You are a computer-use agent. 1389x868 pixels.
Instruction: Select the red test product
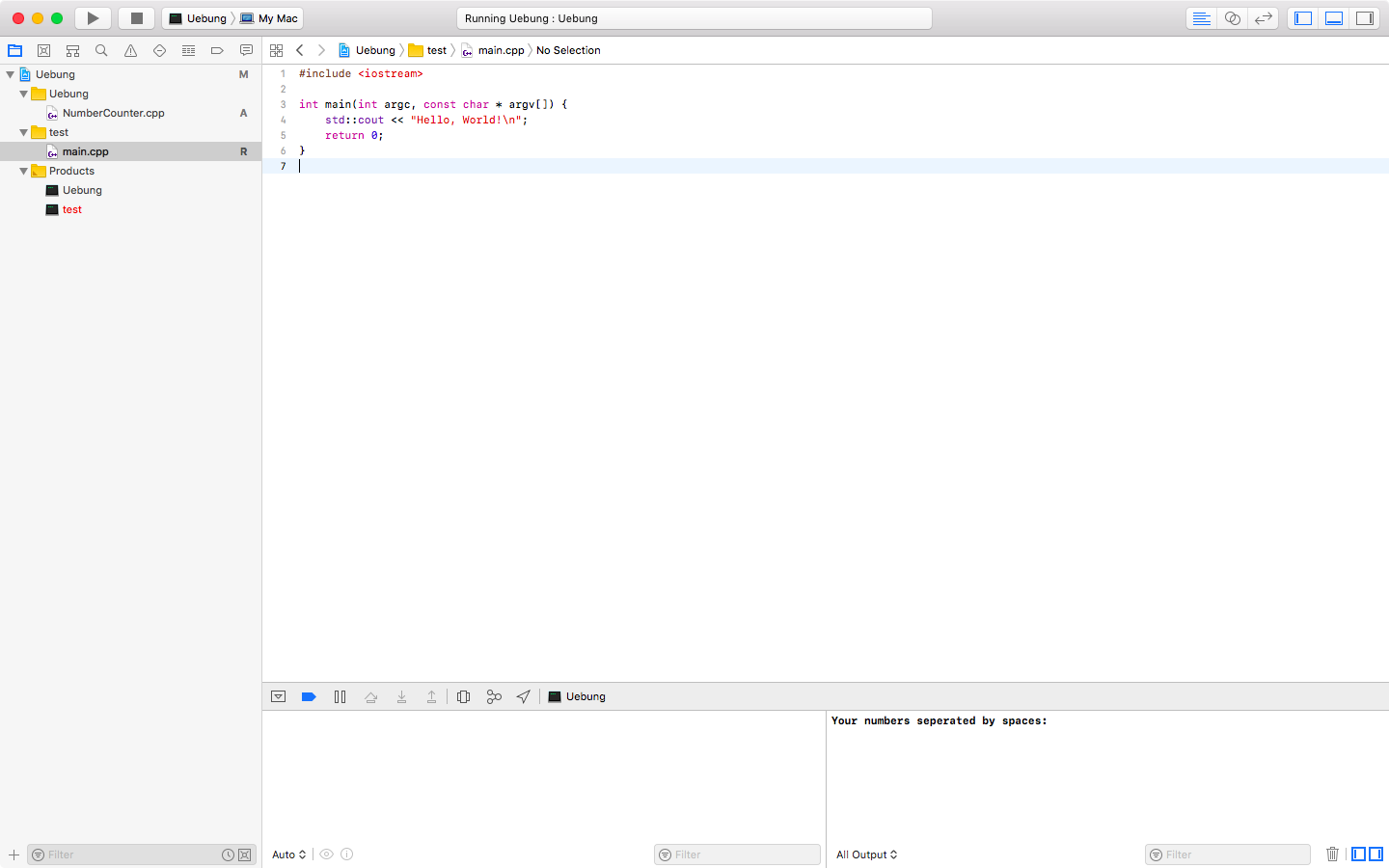pos(130,209)
